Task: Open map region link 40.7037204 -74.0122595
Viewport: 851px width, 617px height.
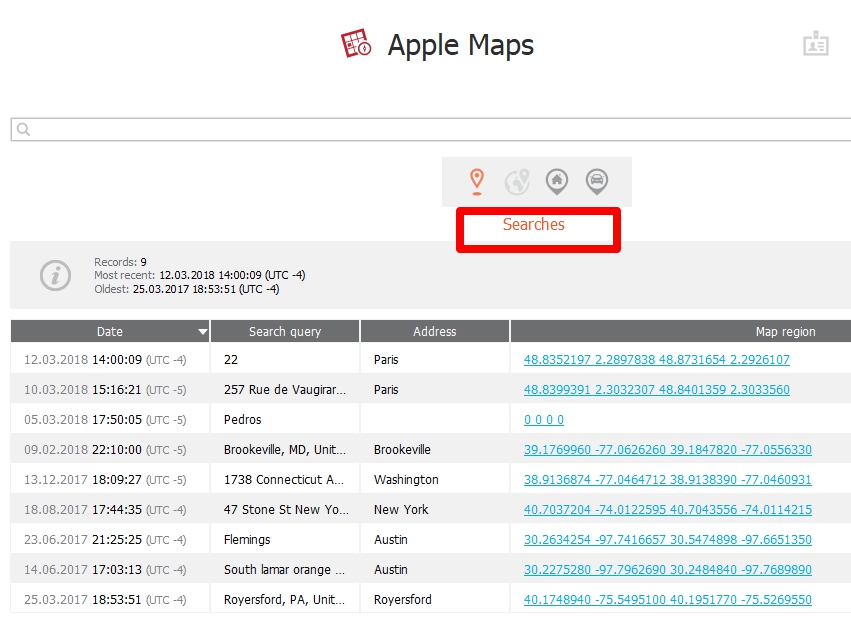Action: pyautogui.click(x=668, y=510)
